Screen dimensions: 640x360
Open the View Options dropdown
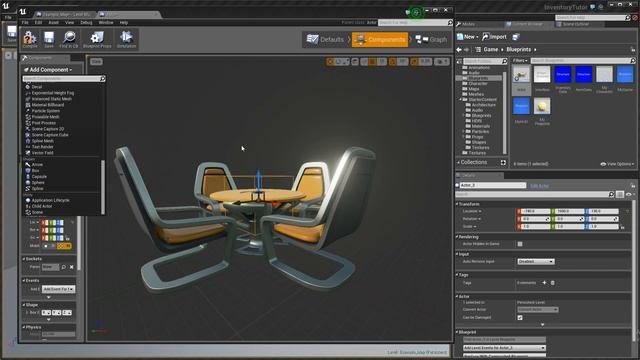(x=618, y=164)
